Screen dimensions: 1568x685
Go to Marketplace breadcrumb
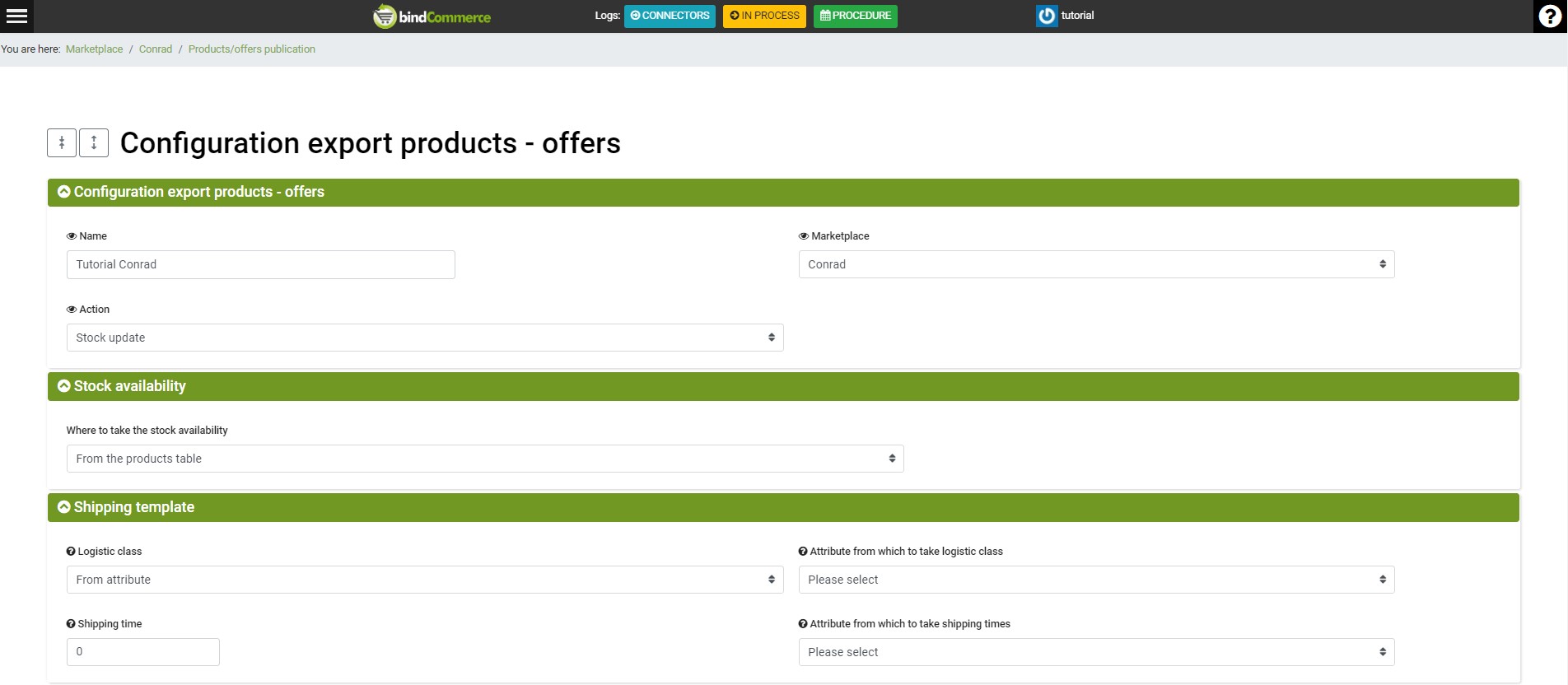pos(94,49)
